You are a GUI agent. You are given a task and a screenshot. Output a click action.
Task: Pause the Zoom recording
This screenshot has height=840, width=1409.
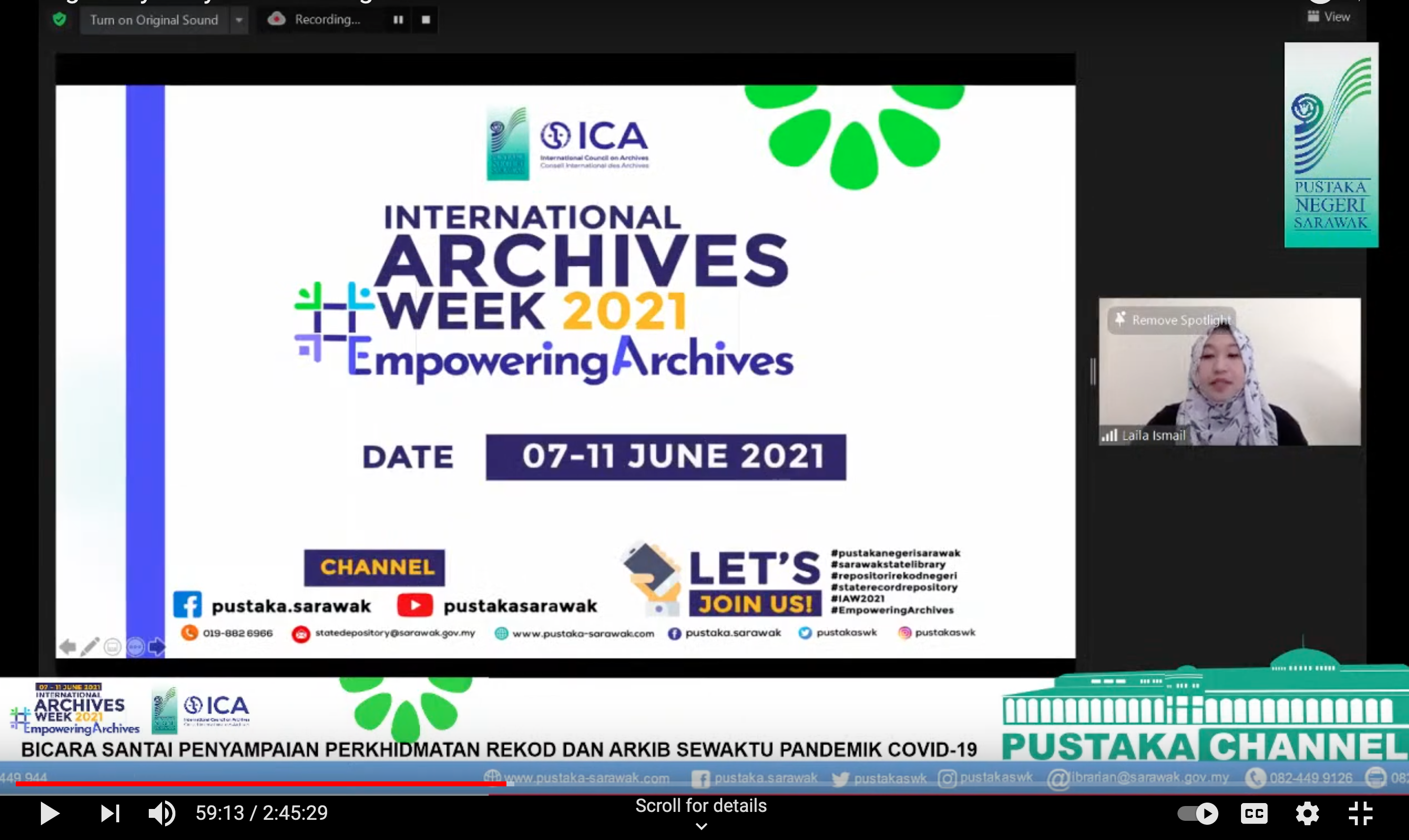[398, 19]
